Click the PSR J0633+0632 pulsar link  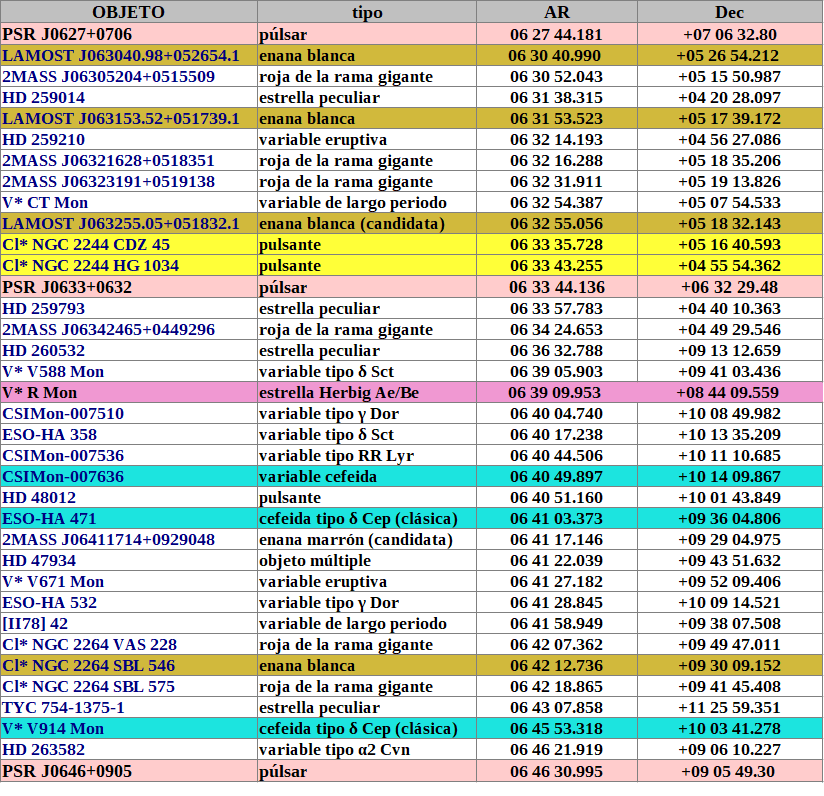click(67, 287)
